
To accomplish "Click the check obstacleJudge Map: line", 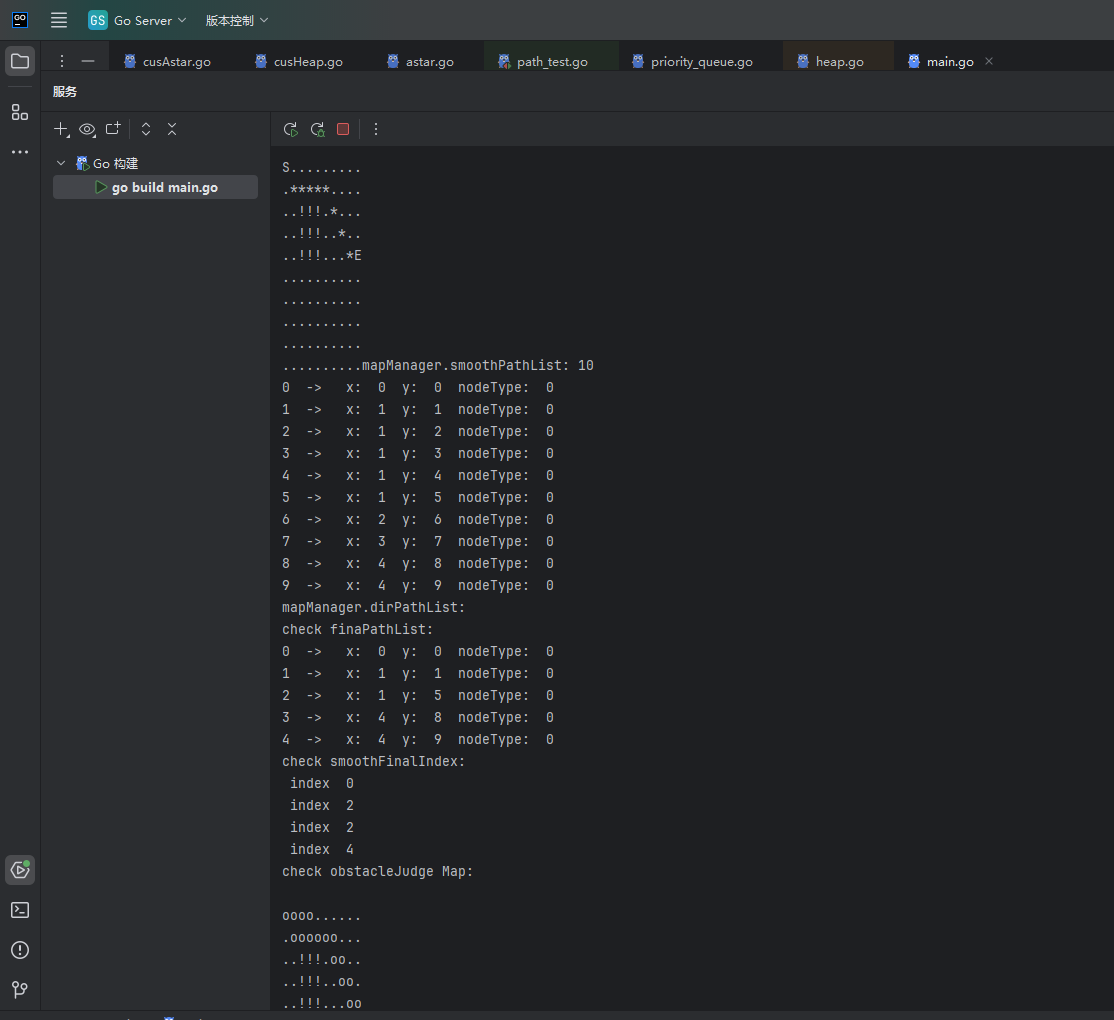I will (377, 872).
